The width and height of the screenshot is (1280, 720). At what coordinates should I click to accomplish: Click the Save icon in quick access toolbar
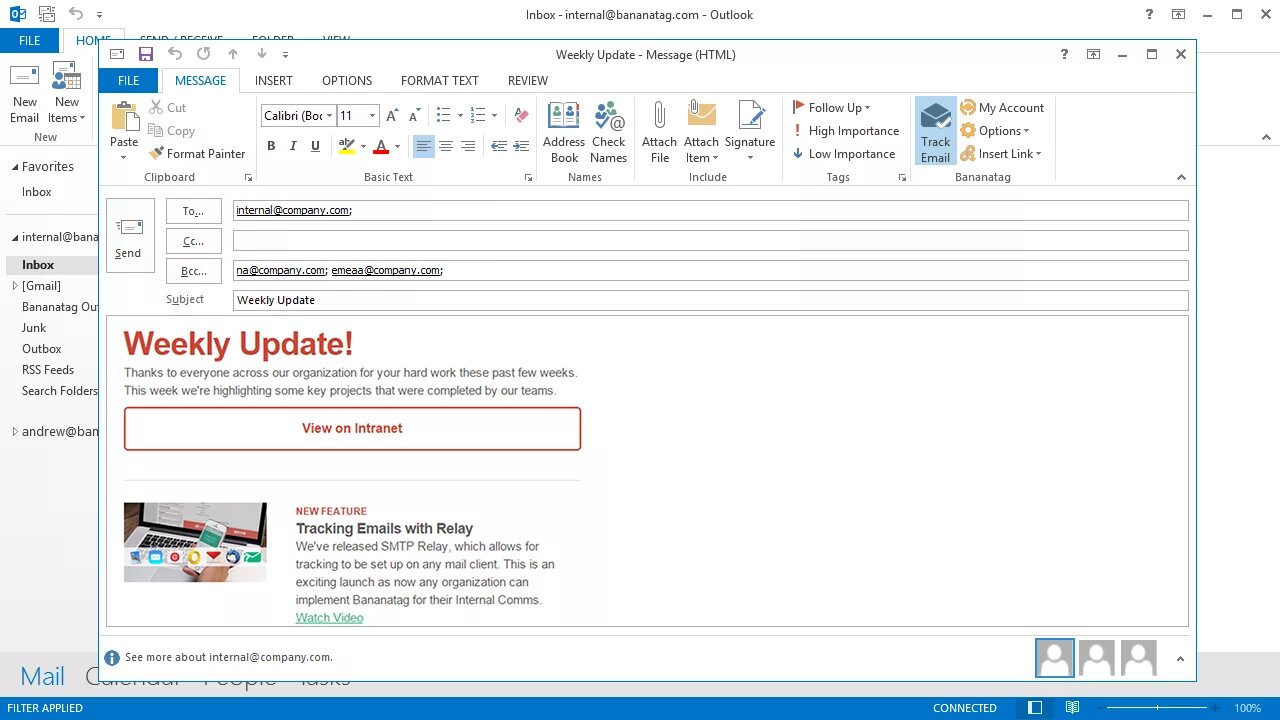pyautogui.click(x=146, y=54)
